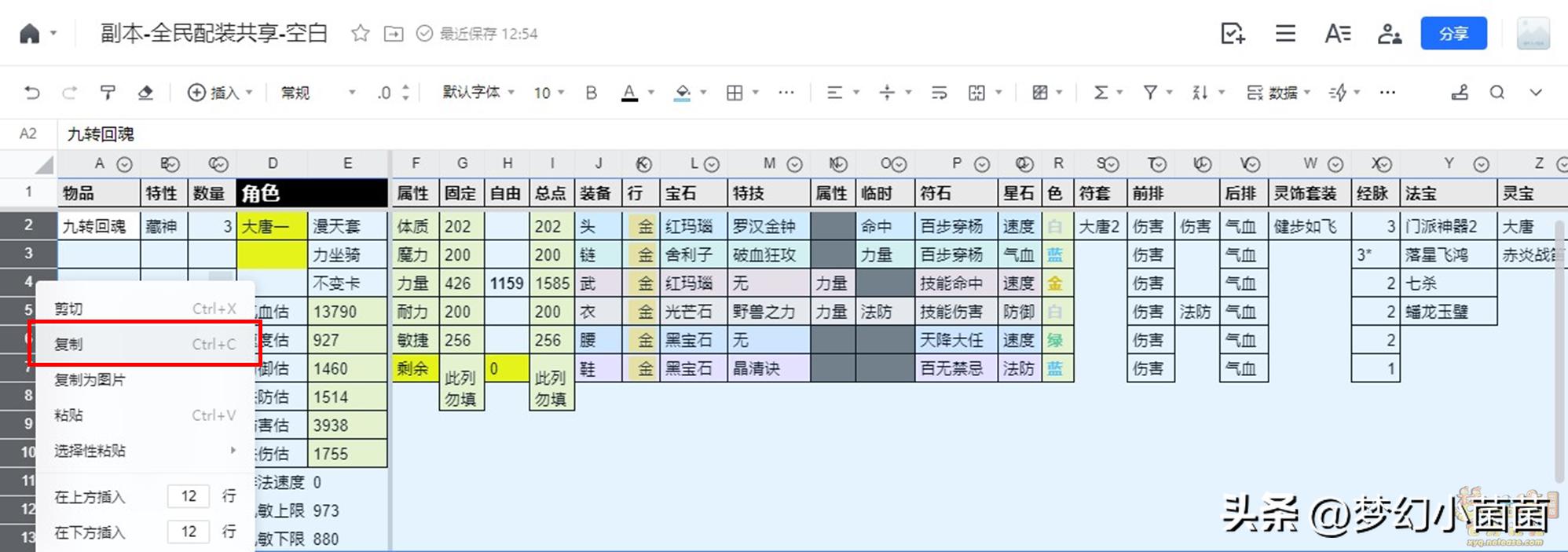Open the text style A icon
This screenshot has height=552, width=1568.
(1337, 34)
